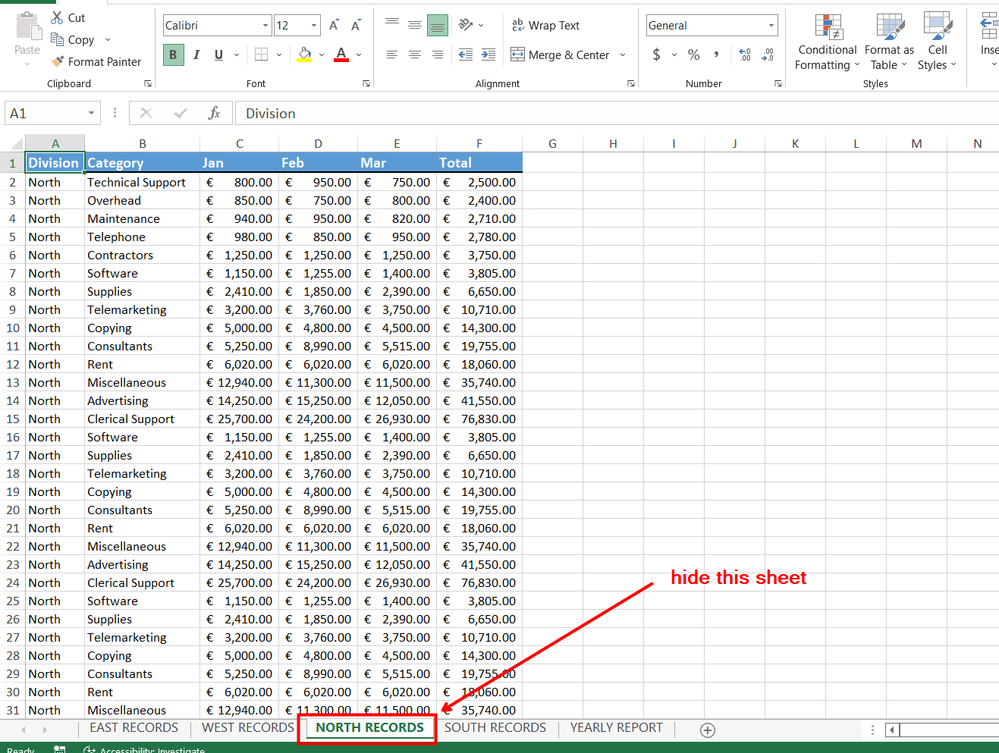Toggle Italic formatting
The image size is (999, 753).
click(x=196, y=55)
